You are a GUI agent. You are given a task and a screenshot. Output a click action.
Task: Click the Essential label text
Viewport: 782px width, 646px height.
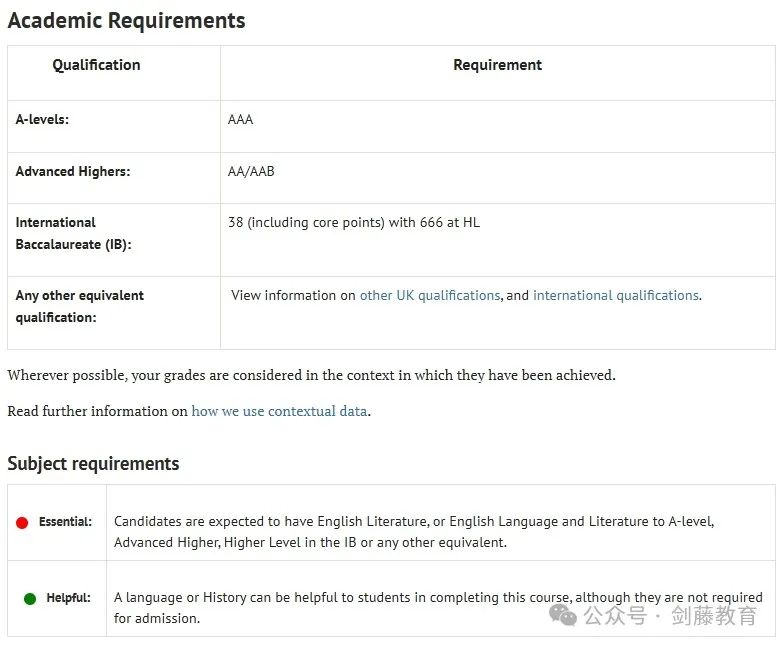(x=65, y=522)
